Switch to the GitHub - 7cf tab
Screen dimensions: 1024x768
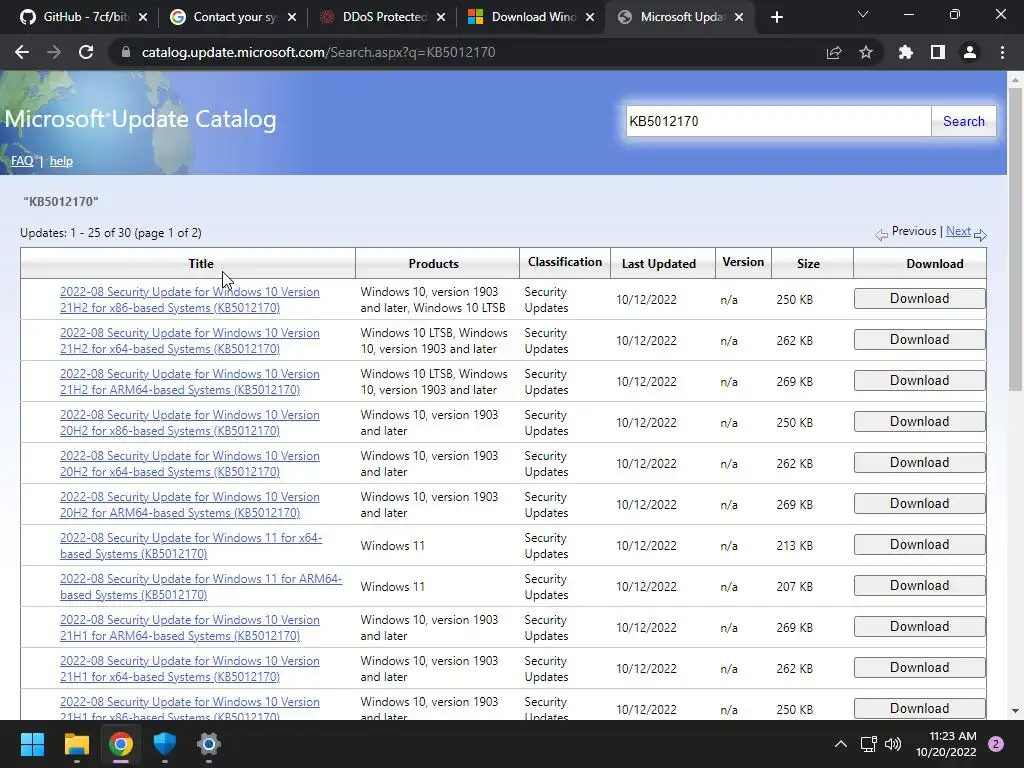click(82, 17)
